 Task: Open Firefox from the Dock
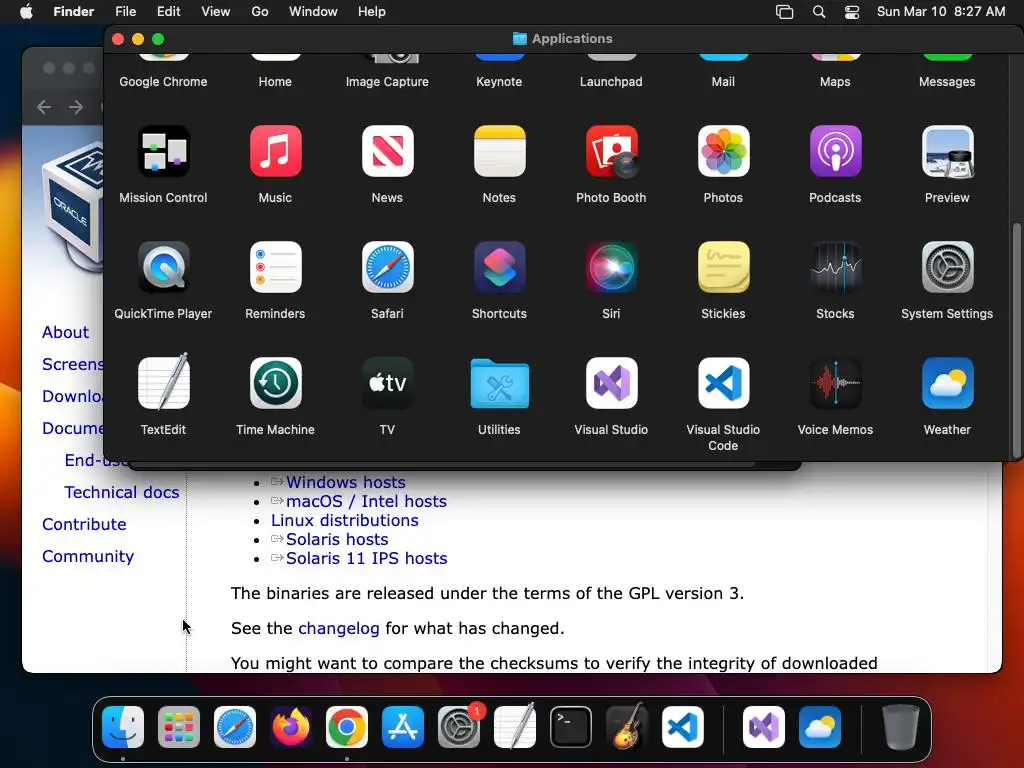pos(291,727)
